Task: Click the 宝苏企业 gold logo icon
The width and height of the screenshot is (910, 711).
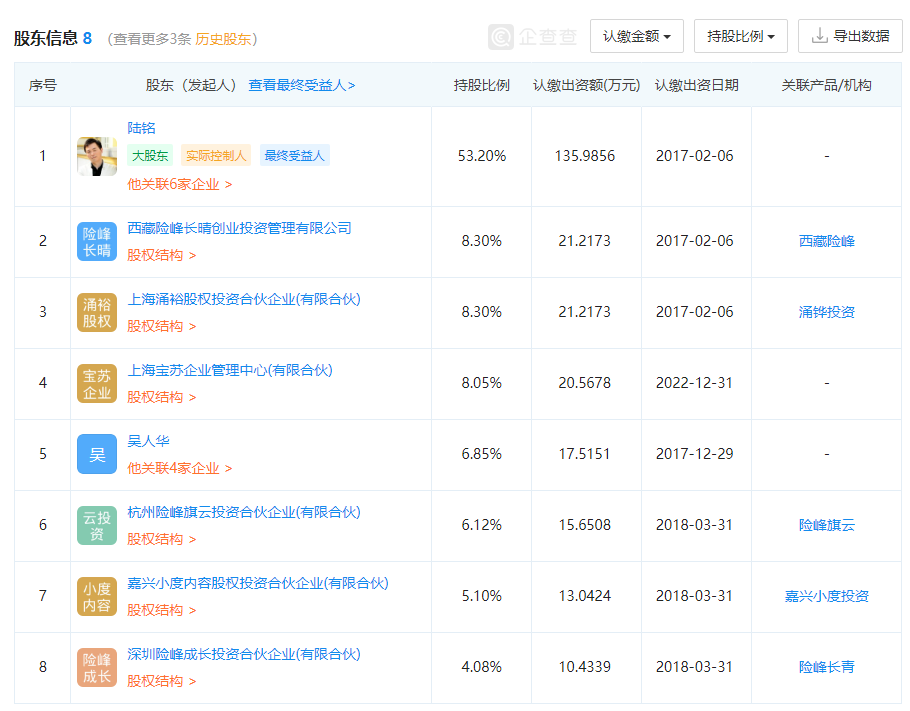Action: pyautogui.click(x=97, y=383)
